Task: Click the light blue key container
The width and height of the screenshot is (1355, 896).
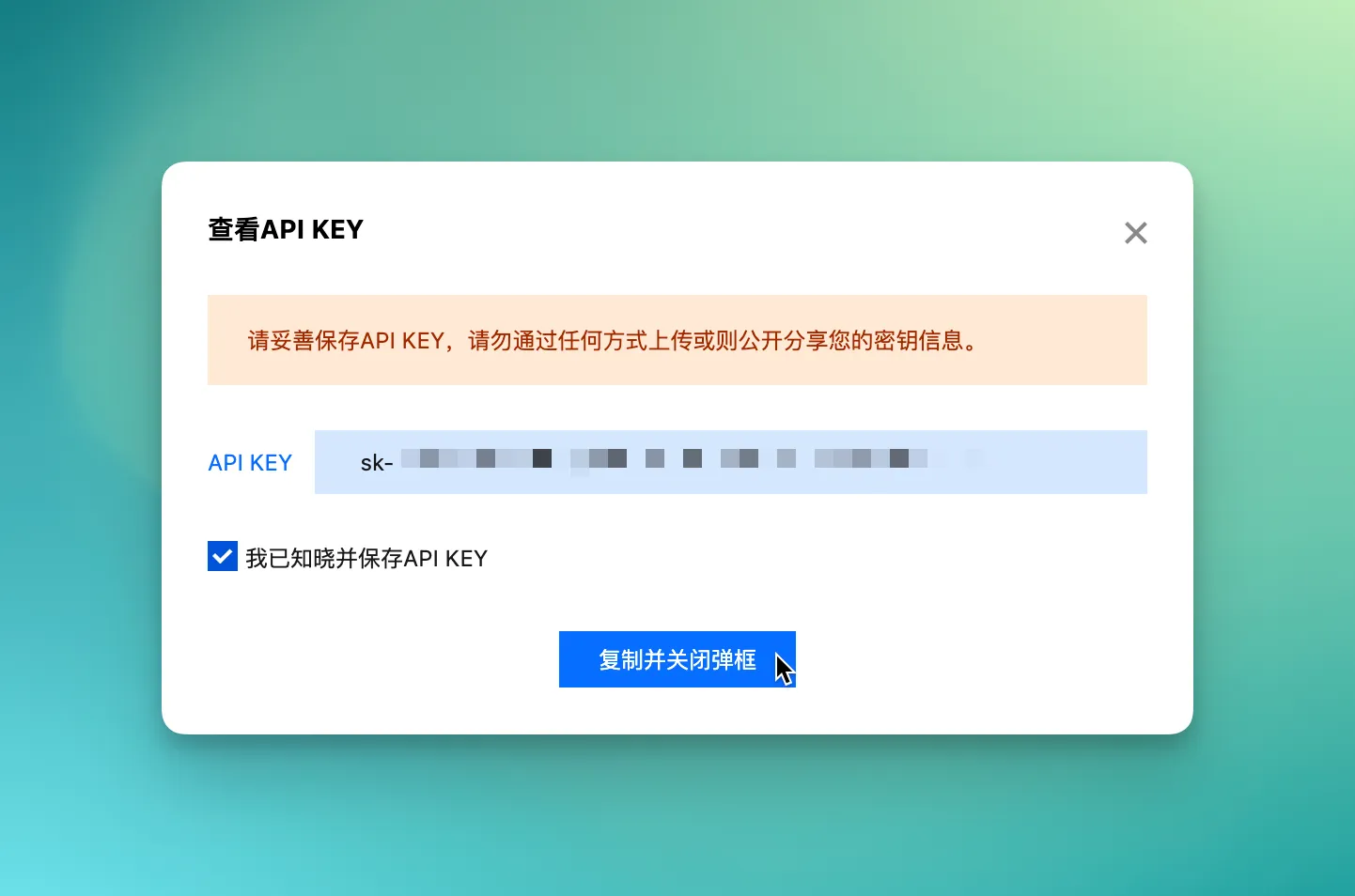Action: coord(730,461)
